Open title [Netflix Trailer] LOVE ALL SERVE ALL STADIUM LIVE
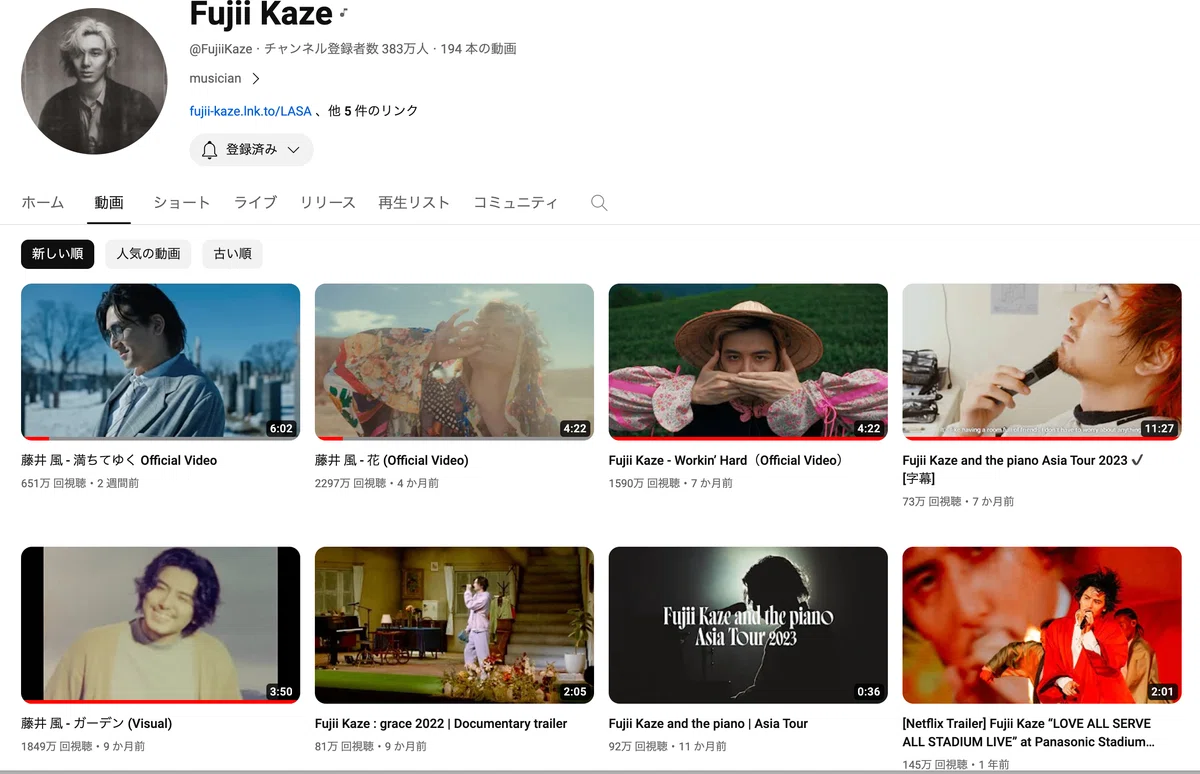This screenshot has height=774, width=1200. (1029, 733)
